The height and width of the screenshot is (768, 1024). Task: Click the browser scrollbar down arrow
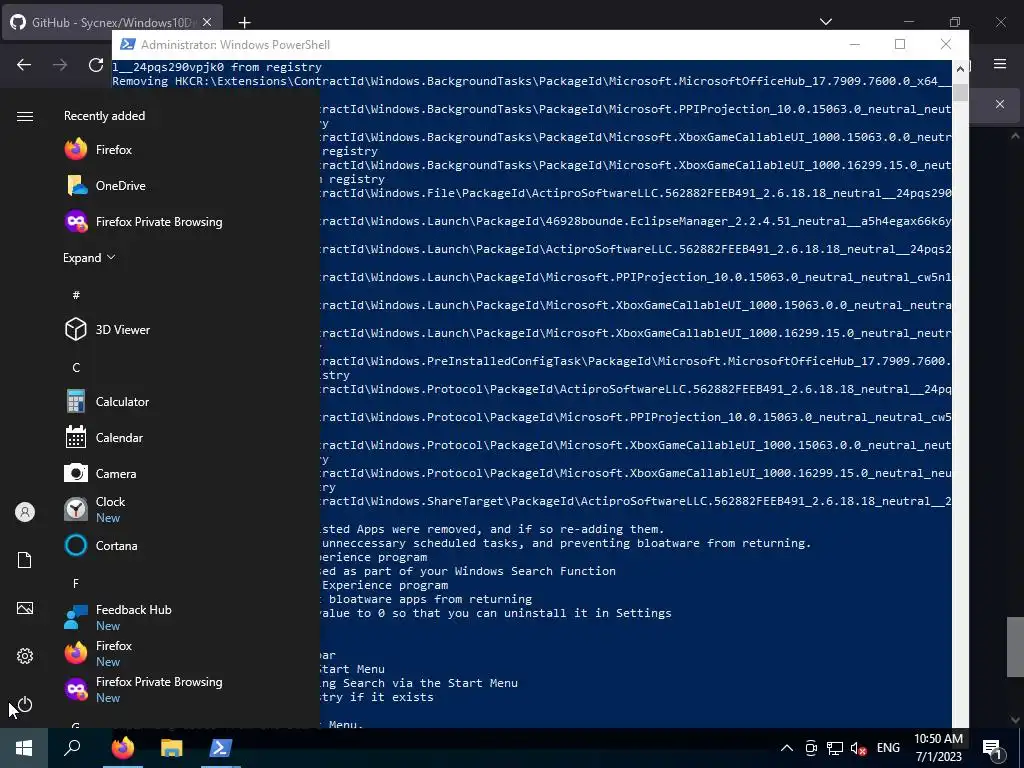[x=1015, y=720]
